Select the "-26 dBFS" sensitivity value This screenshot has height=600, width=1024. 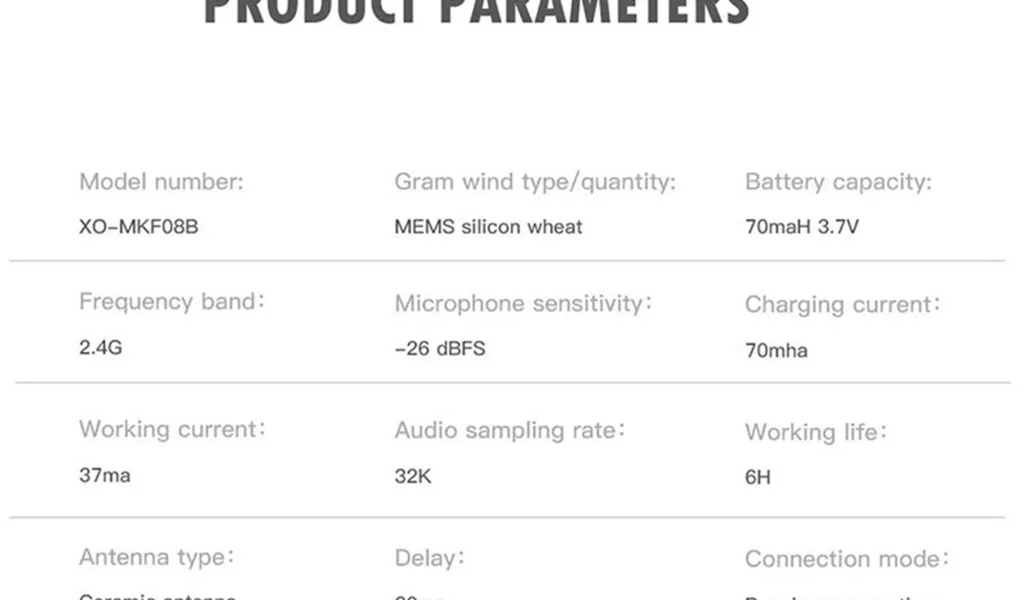click(440, 349)
